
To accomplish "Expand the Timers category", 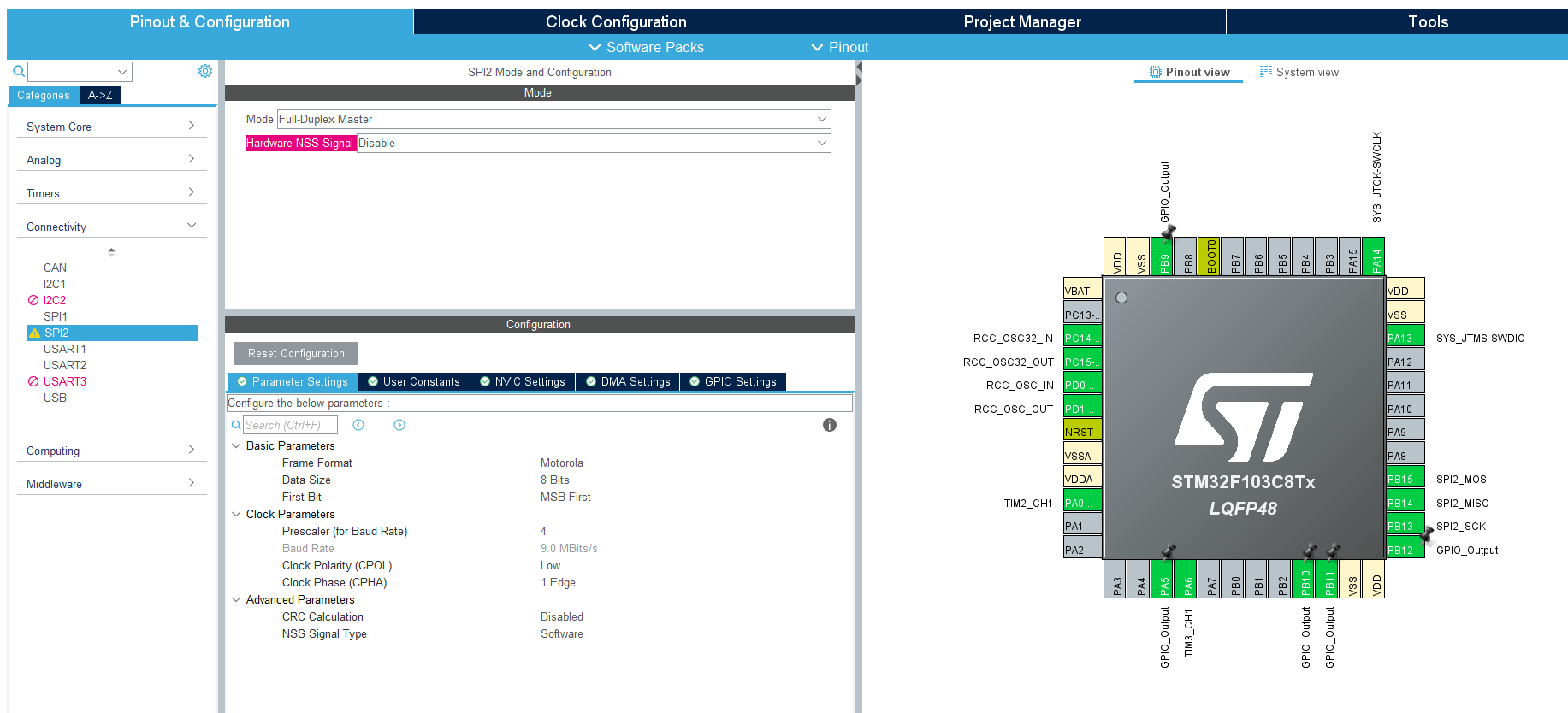I will [111, 193].
